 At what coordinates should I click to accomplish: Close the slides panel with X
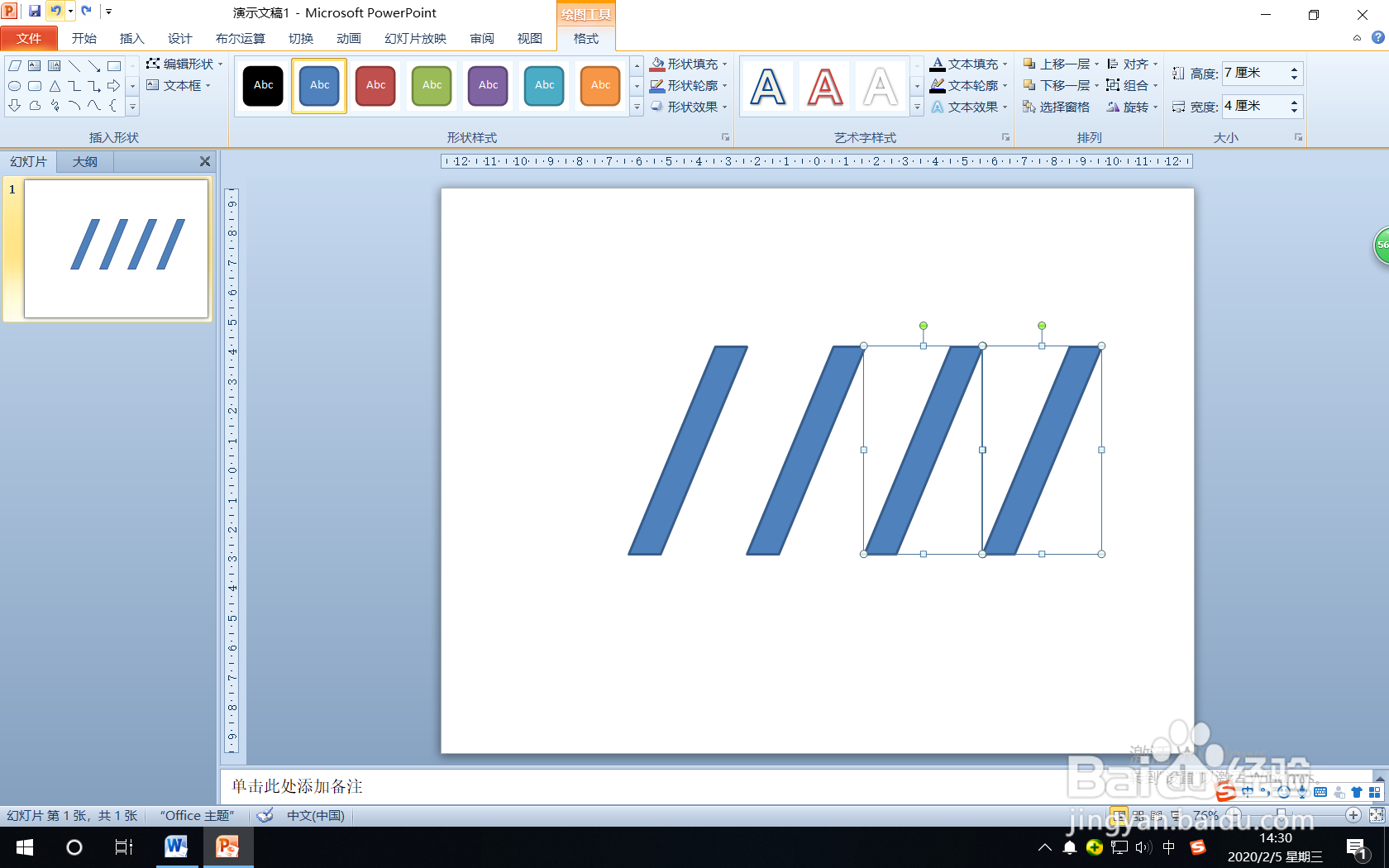pyautogui.click(x=205, y=161)
